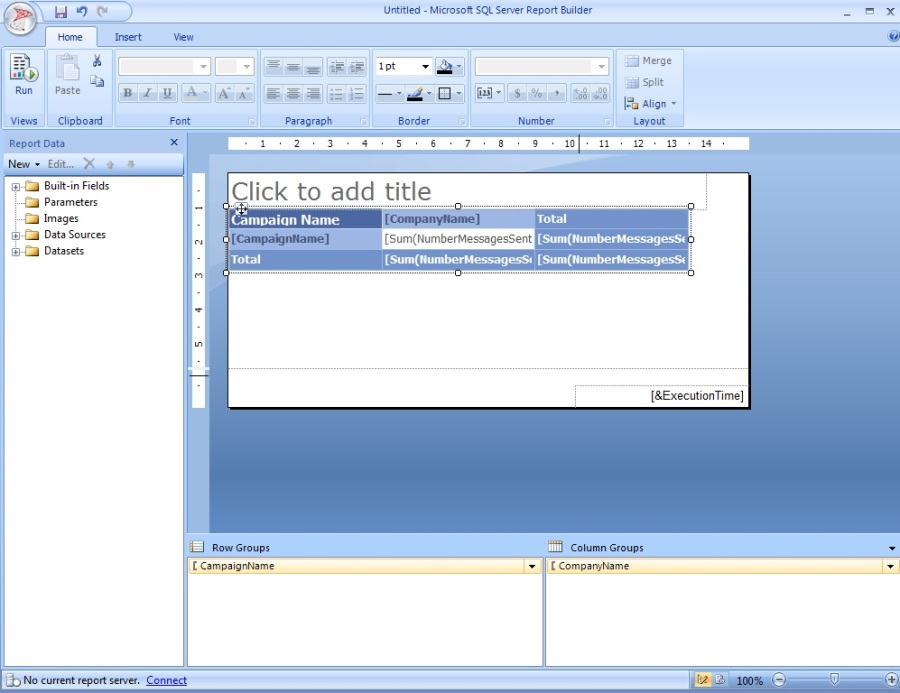Decrease decimal places
900x693 pixels.
600,93
